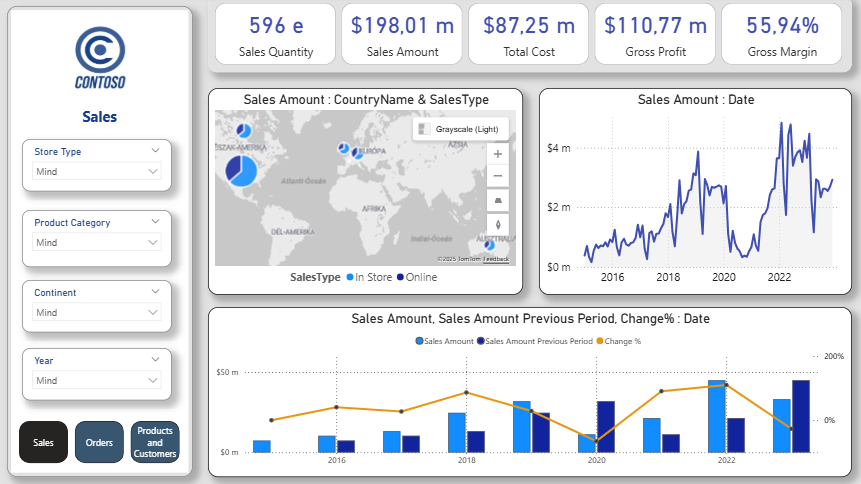The width and height of the screenshot is (861, 484).
Task: Select the Sales page button
Action: pos(43,442)
